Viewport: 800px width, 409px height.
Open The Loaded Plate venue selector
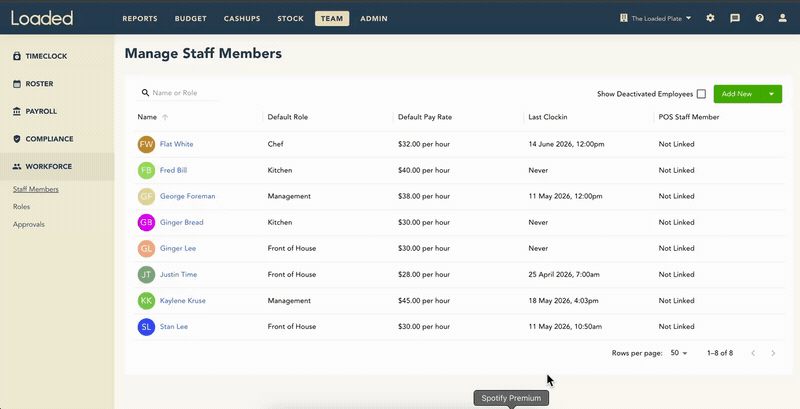(656, 18)
